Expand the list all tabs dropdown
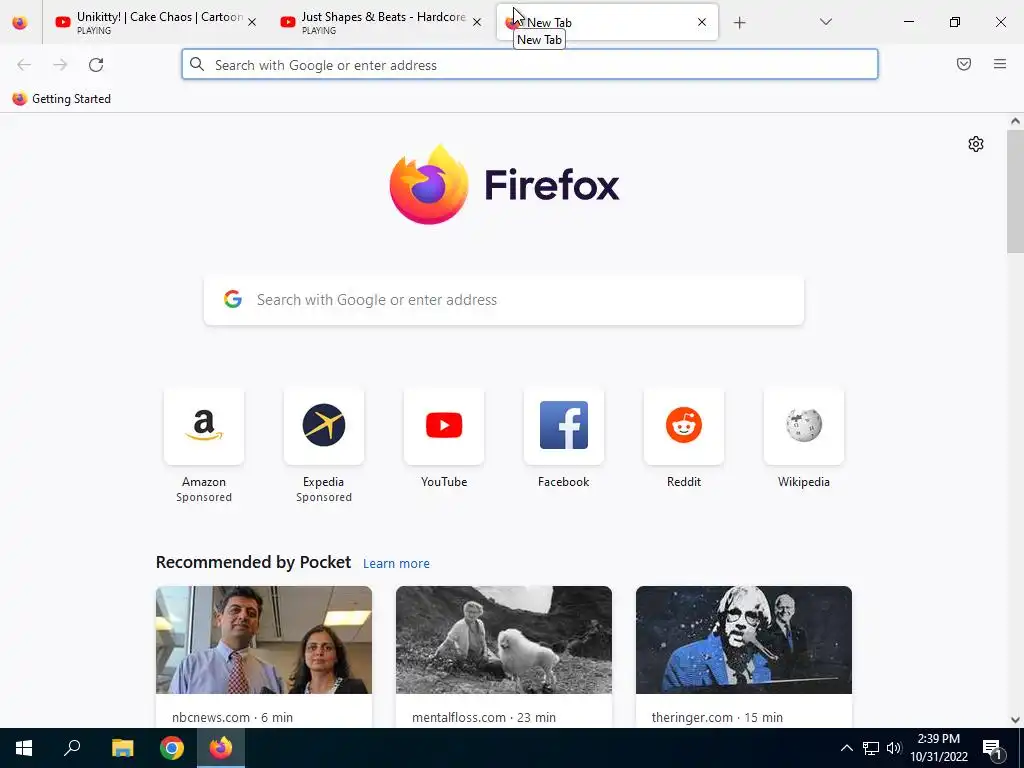Viewport: 1024px width, 768px height. [x=826, y=22]
